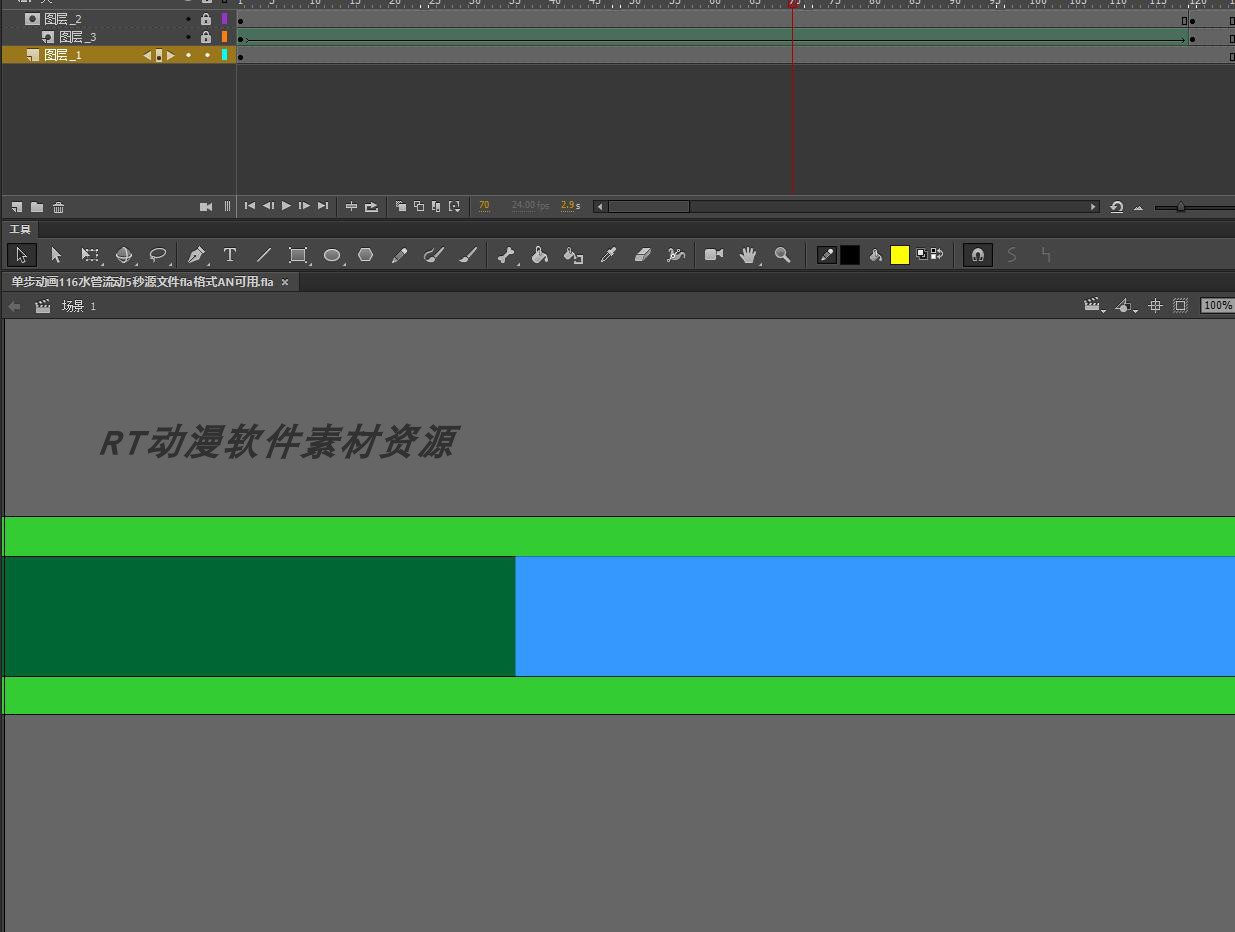The height and width of the screenshot is (932, 1235).
Task: Select the Hand tool
Action: [x=748, y=255]
